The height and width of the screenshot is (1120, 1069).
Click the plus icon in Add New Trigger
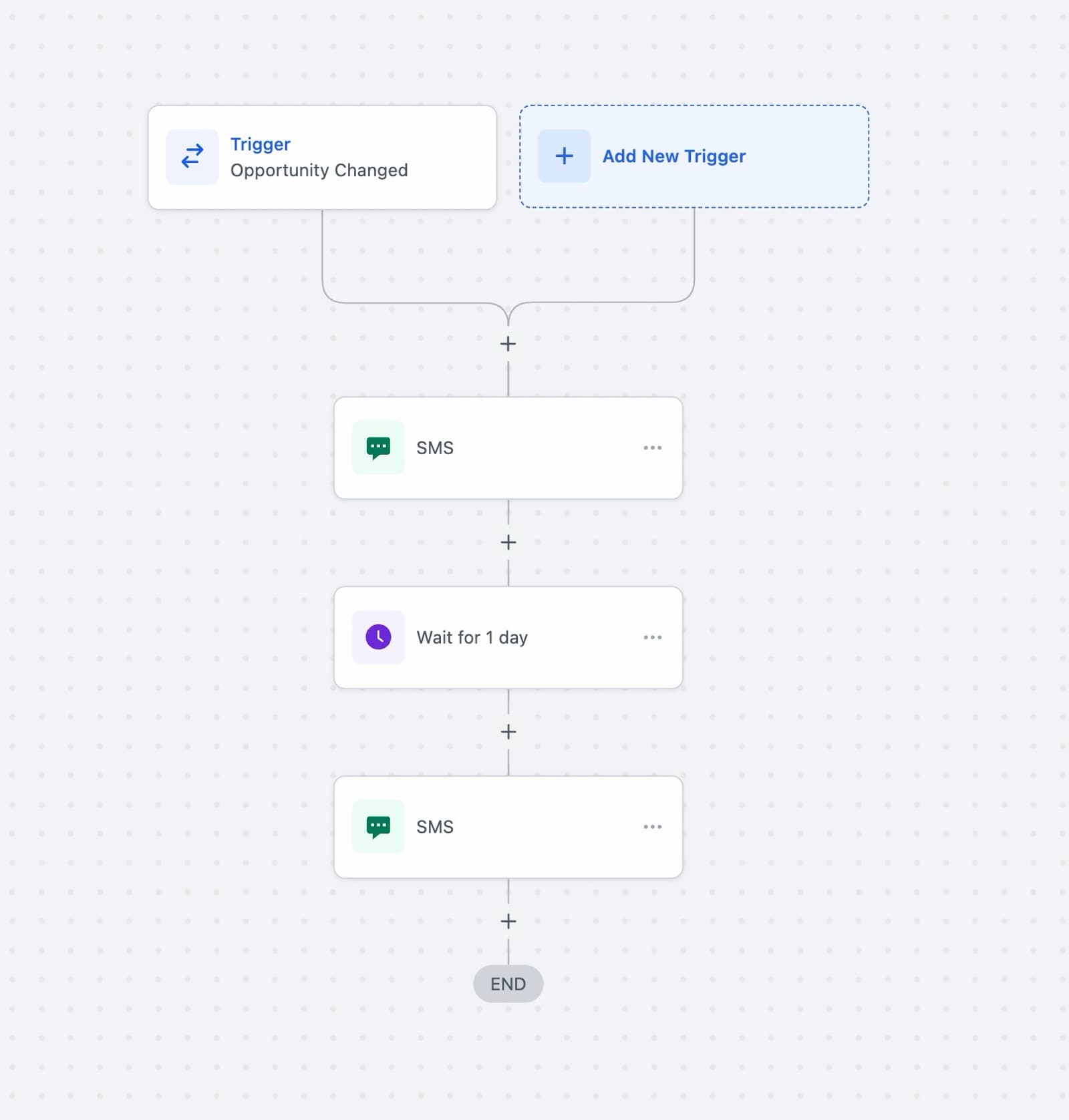point(564,156)
